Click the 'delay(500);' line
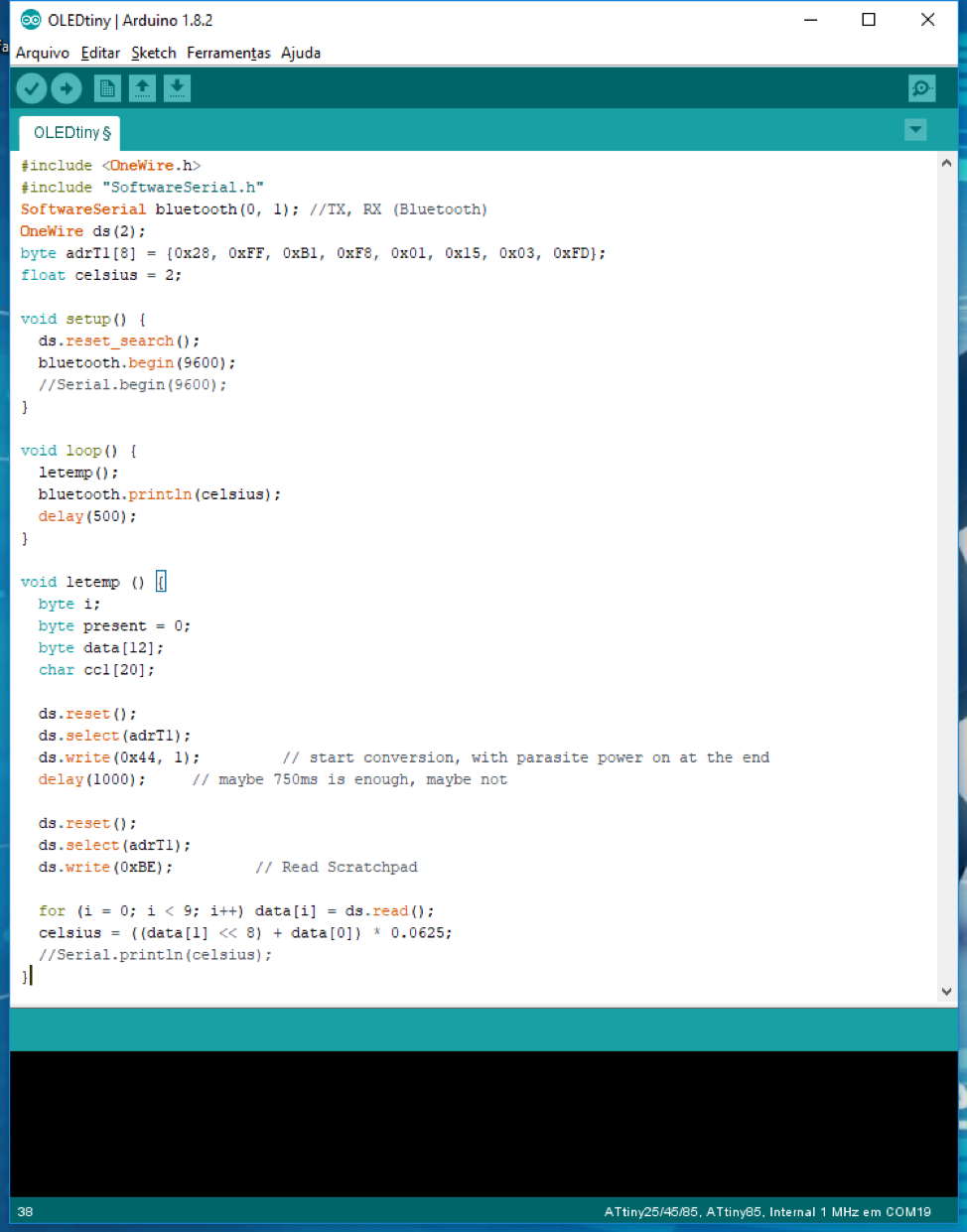 [x=87, y=516]
